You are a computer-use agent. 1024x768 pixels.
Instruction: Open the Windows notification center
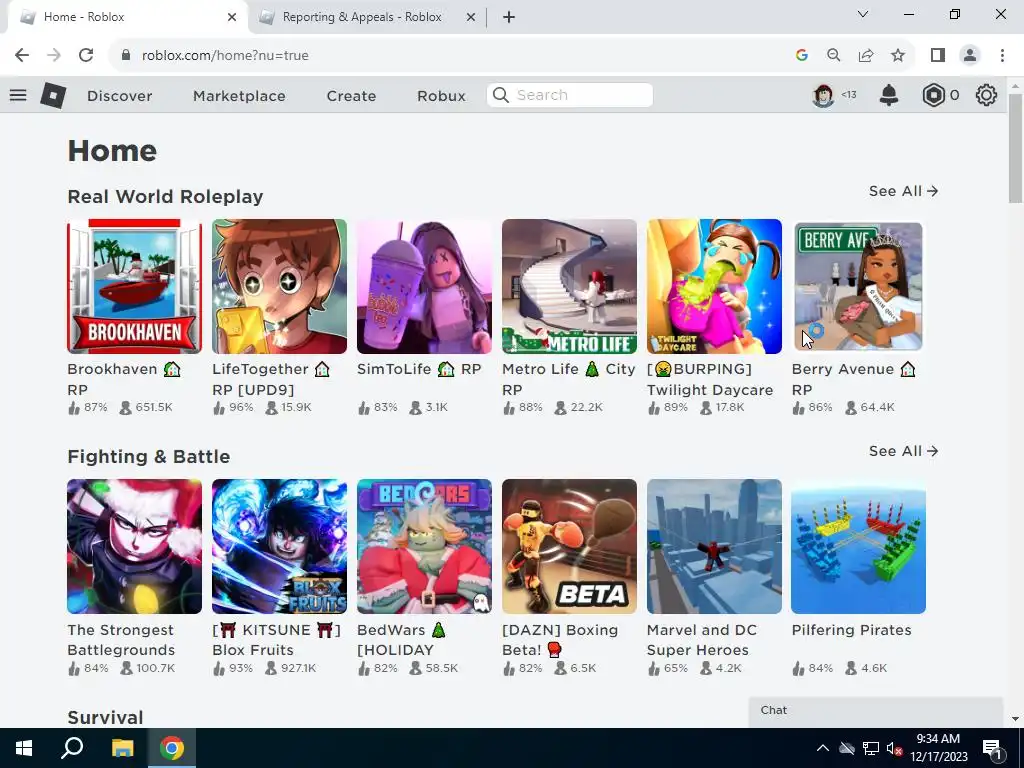click(x=993, y=748)
